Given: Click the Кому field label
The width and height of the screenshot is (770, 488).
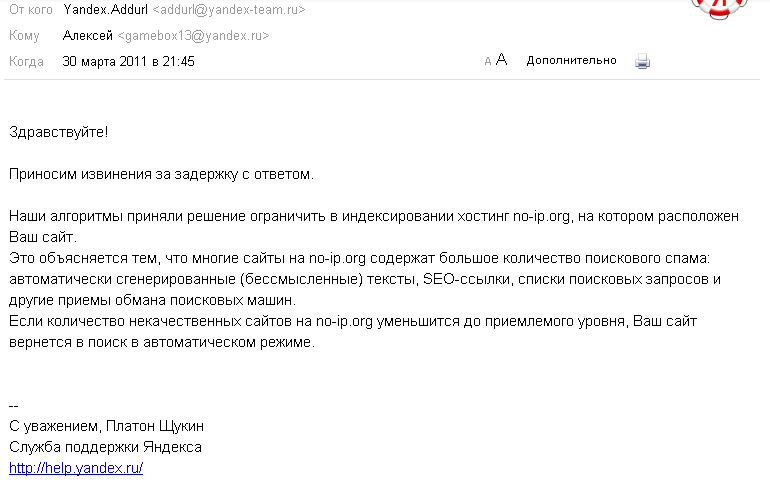Looking at the screenshot, I should pos(24,36).
